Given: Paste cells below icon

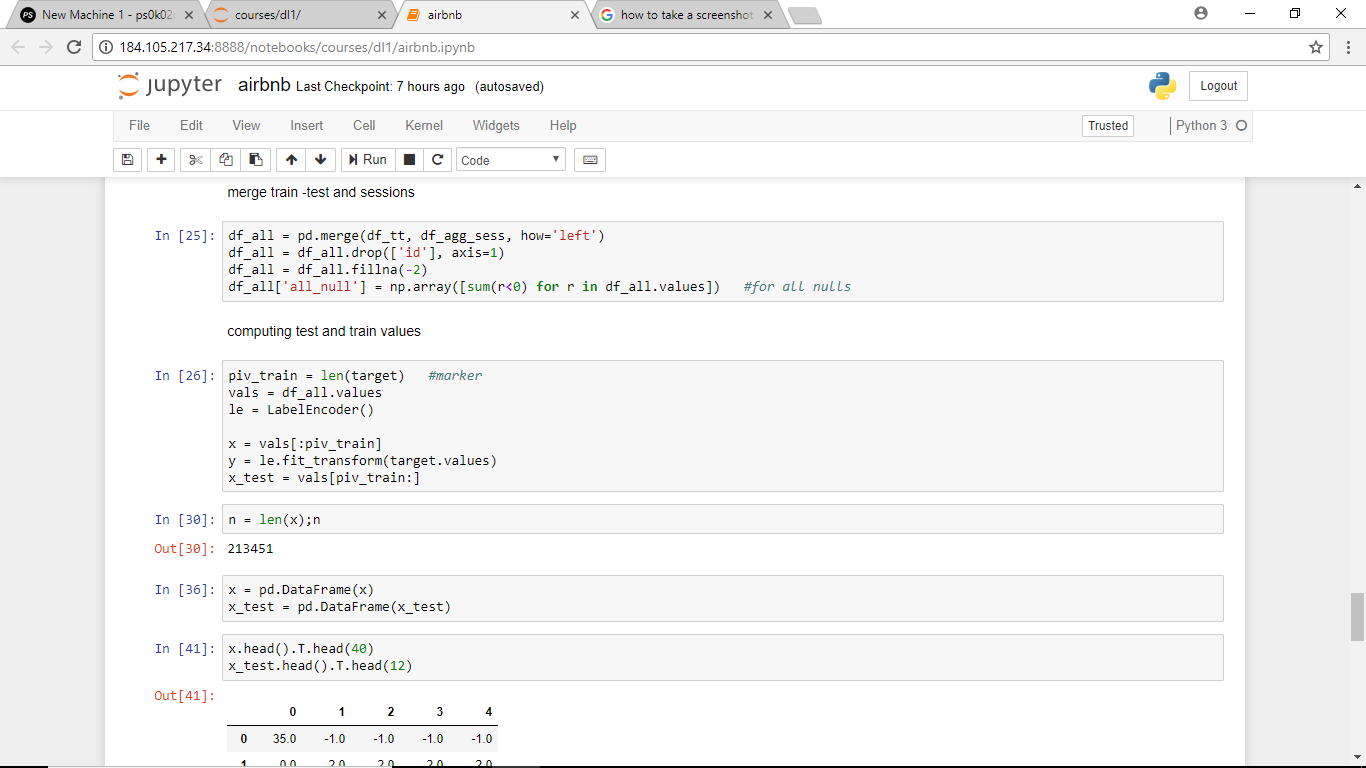Looking at the screenshot, I should click(256, 160).
